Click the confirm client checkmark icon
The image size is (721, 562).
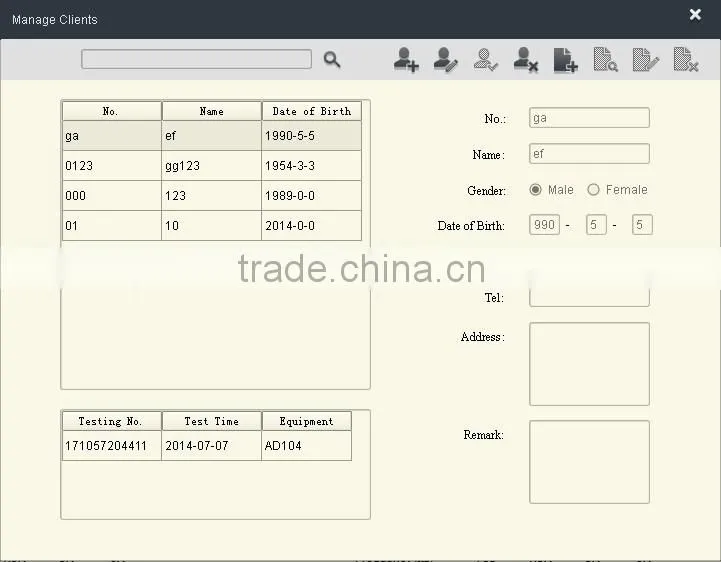pyautogui.click(x=486, y=59)
